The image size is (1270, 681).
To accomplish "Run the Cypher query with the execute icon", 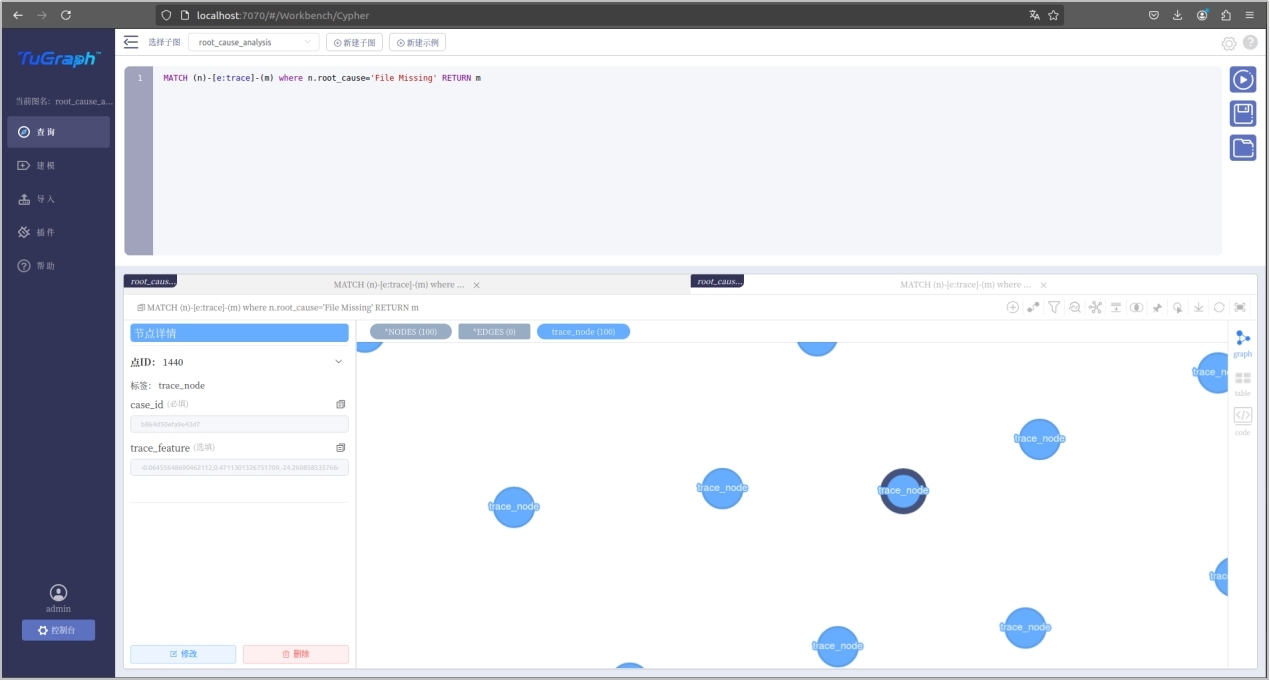I will [1242, 80].
